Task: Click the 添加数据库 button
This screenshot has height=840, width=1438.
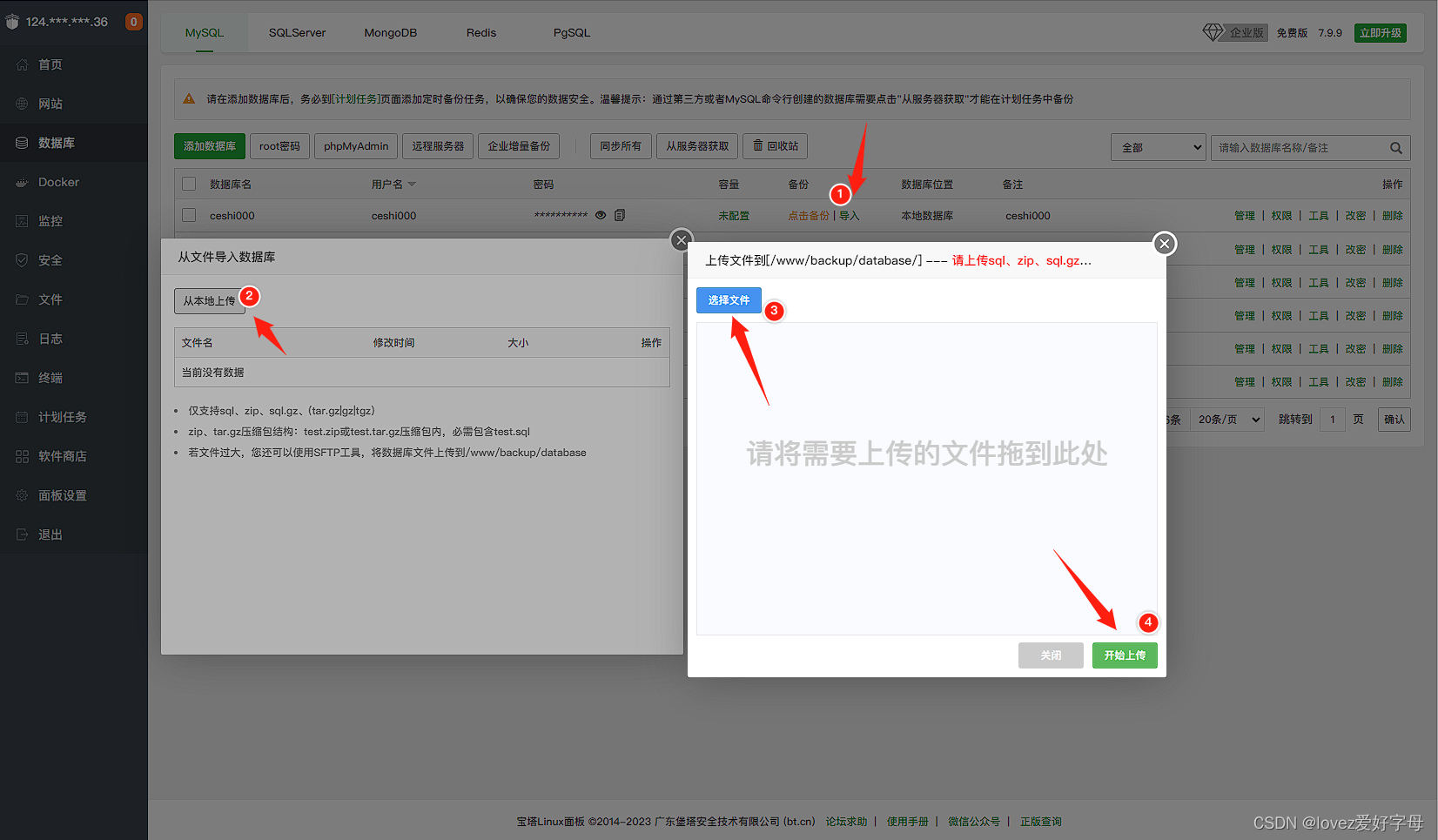Action: pyautogui.click(x=210, y=146)
